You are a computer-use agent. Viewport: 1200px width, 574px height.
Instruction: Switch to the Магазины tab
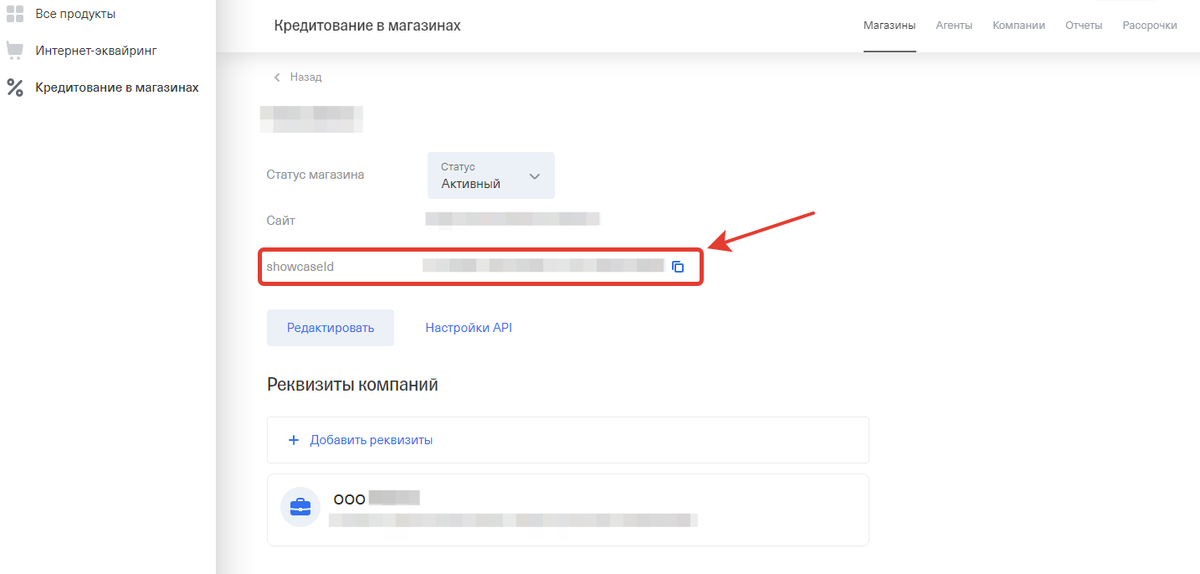pyautogui.click(x=889, y=25)
